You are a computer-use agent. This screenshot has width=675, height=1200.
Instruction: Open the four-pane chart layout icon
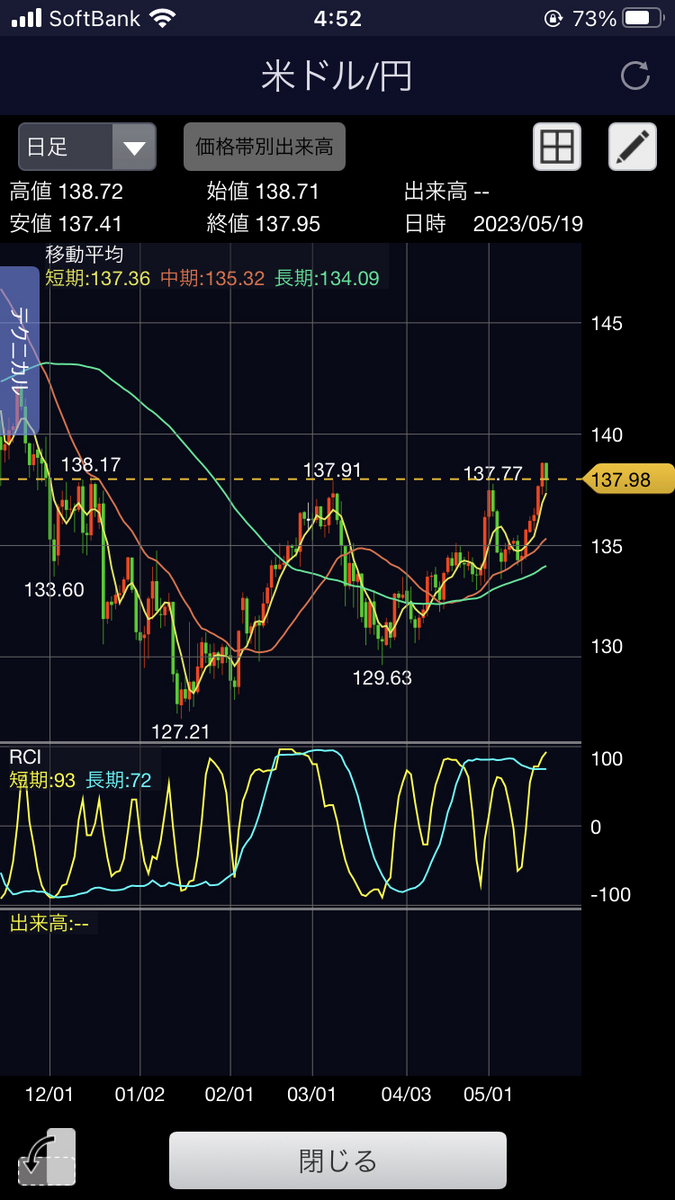556,148
